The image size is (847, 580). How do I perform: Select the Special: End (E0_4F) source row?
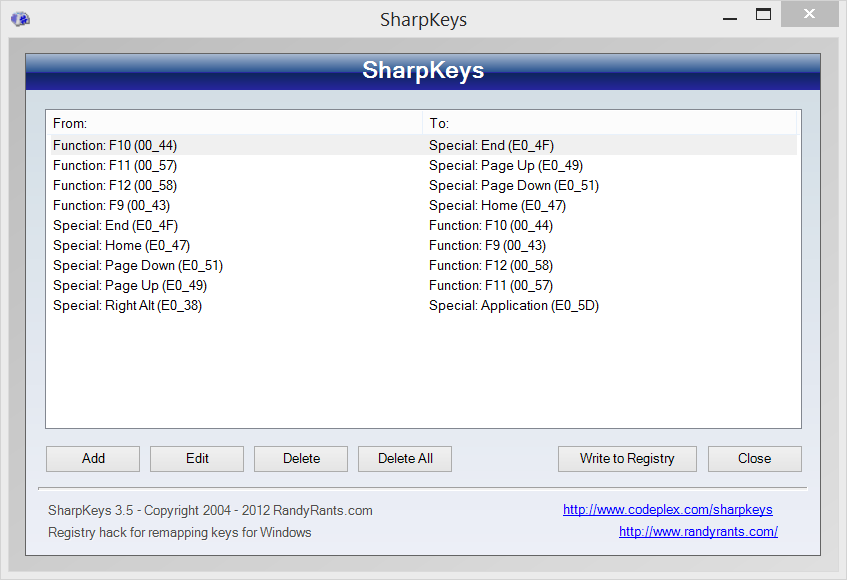point(115,225)
